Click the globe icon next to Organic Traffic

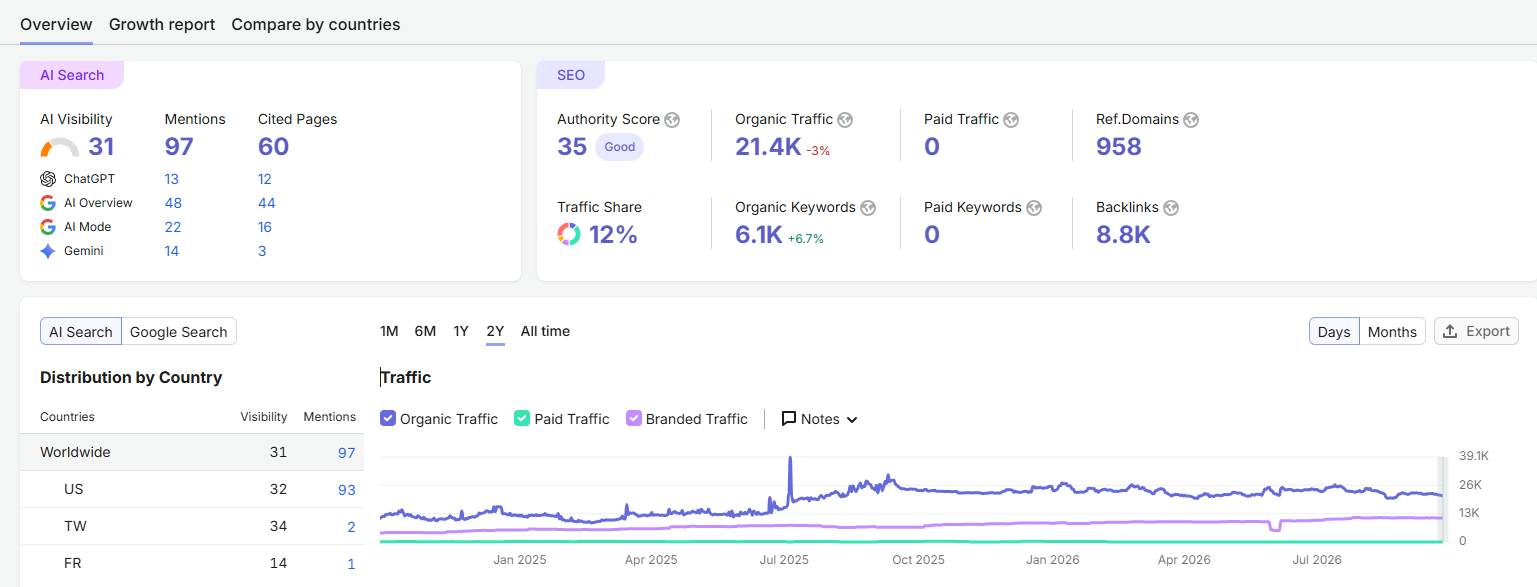[845, 120]
